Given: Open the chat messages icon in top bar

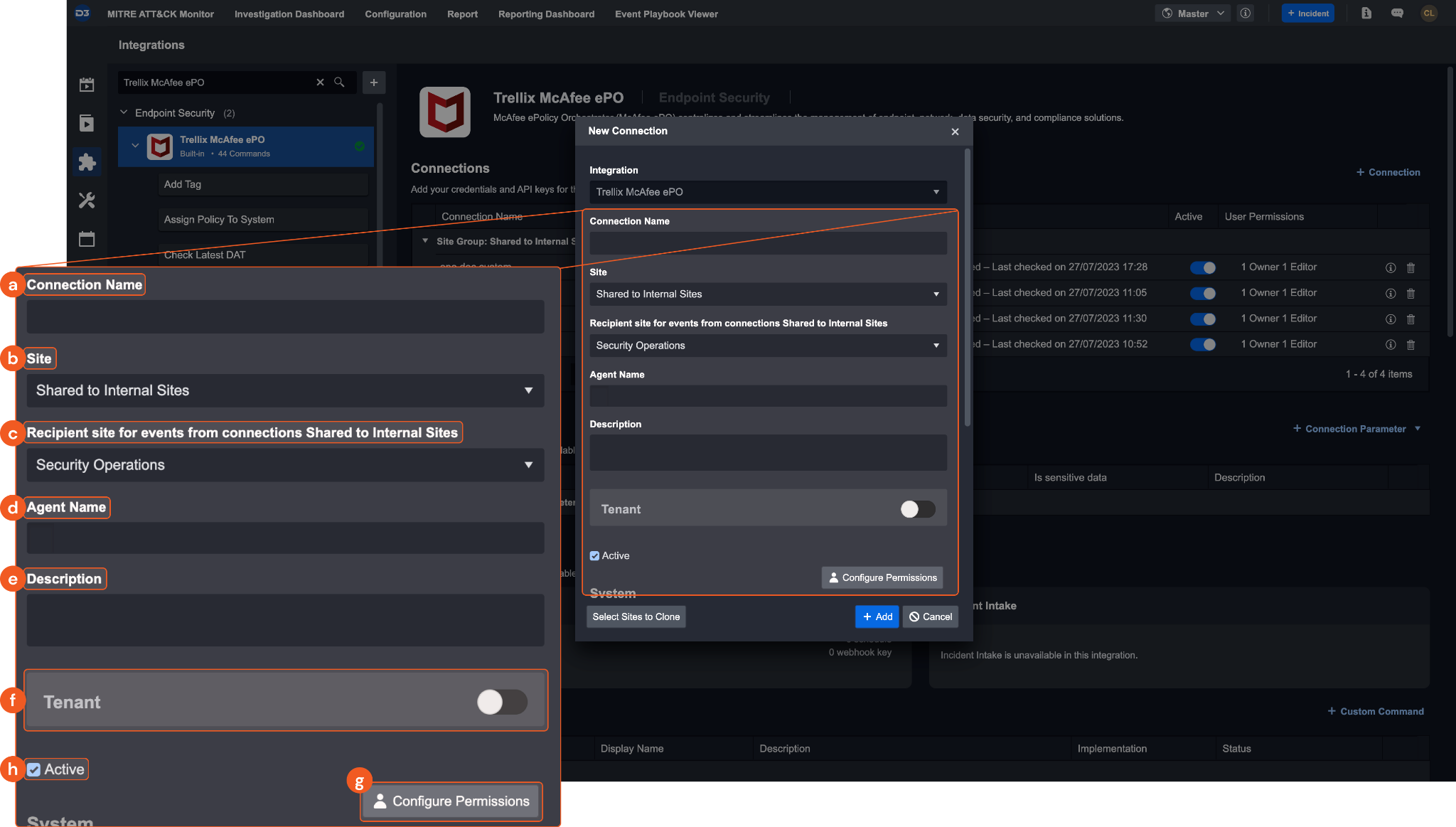Looking at the screenshot, I should 1397,14.
